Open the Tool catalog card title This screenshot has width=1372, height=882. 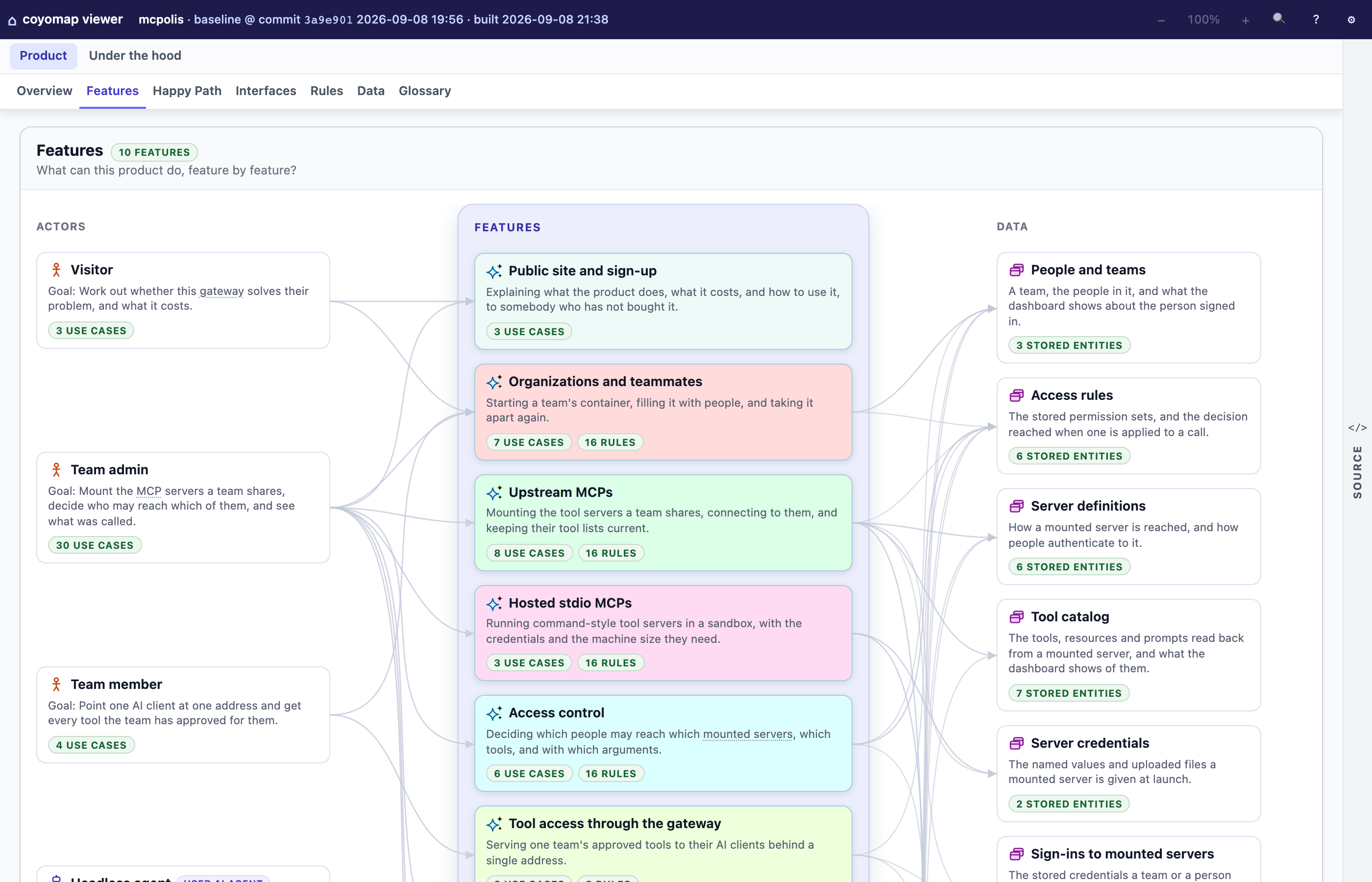pyautogui.click(x=1070, y=617)
